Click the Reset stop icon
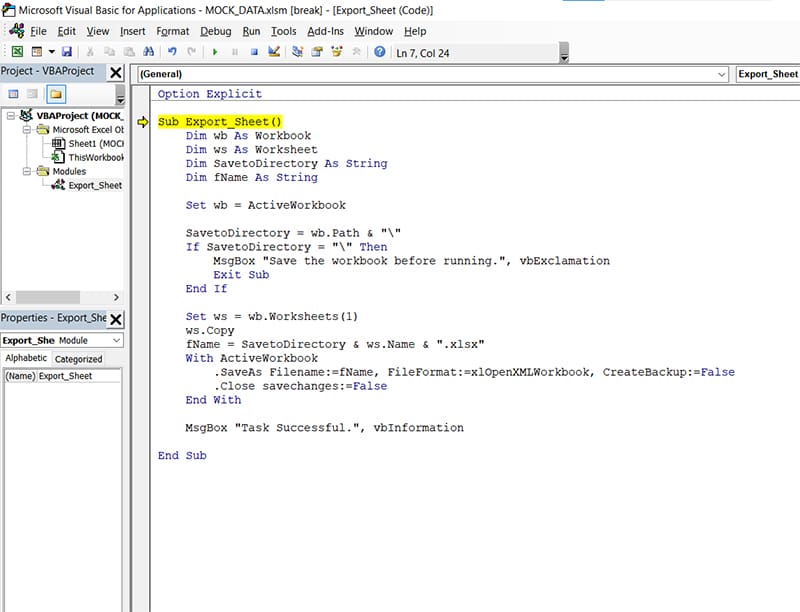Viewport: 800px width, 612px height. [x=254, y=51]
